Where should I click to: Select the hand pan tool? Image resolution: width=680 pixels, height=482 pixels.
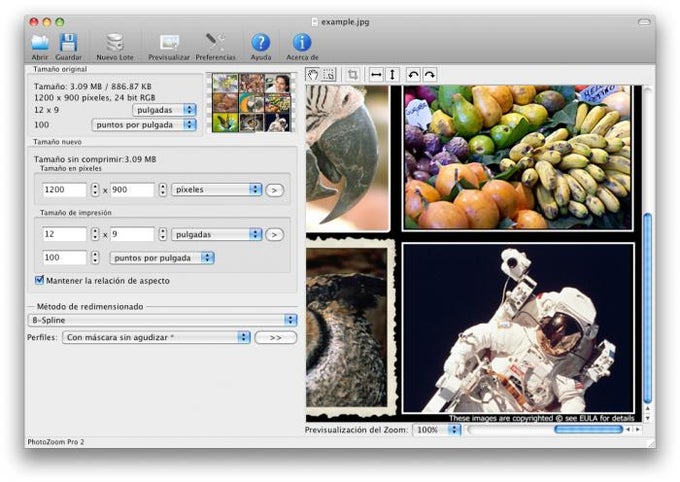[313, 75]
